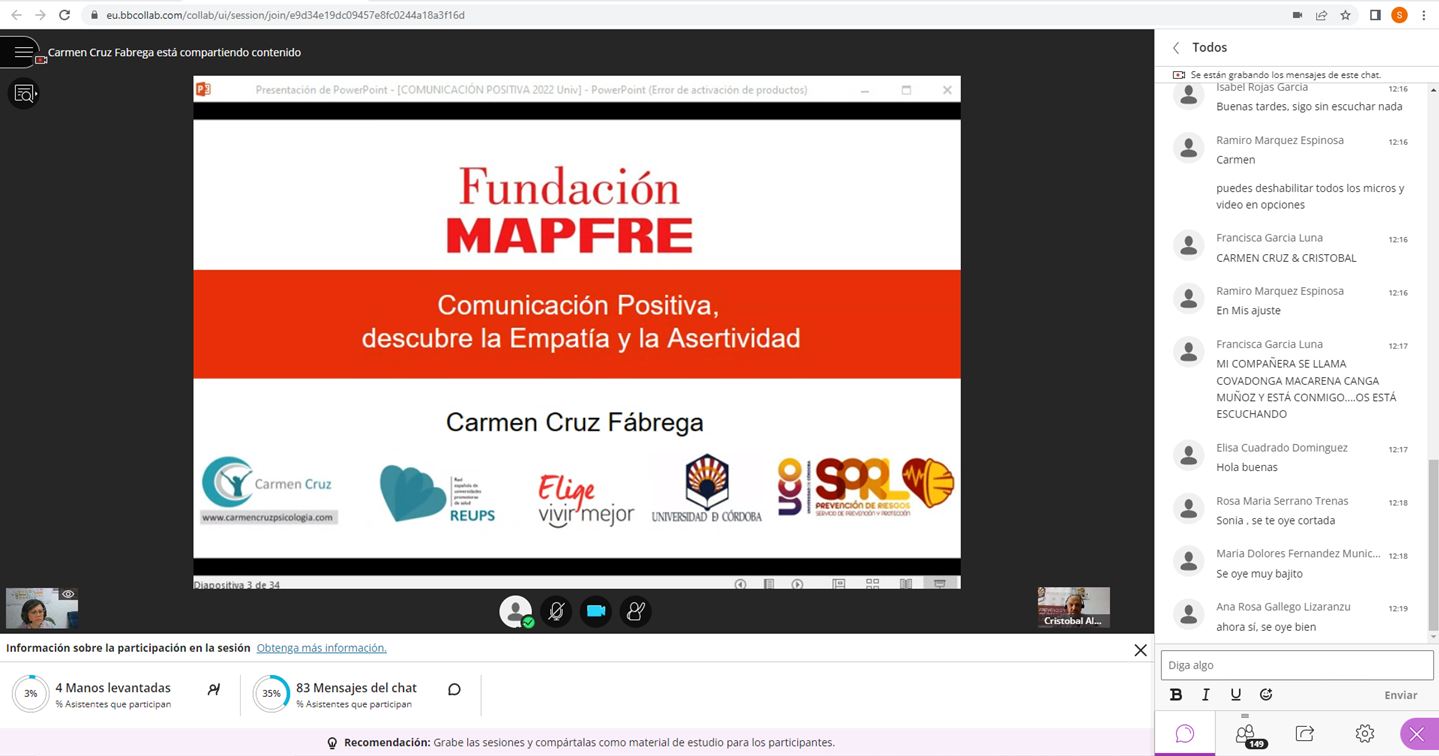This screenshot has width=1439, height=756.
Task: Switch to the Attendees tab with 149 badge
Action: click(x=1246, y=734)
